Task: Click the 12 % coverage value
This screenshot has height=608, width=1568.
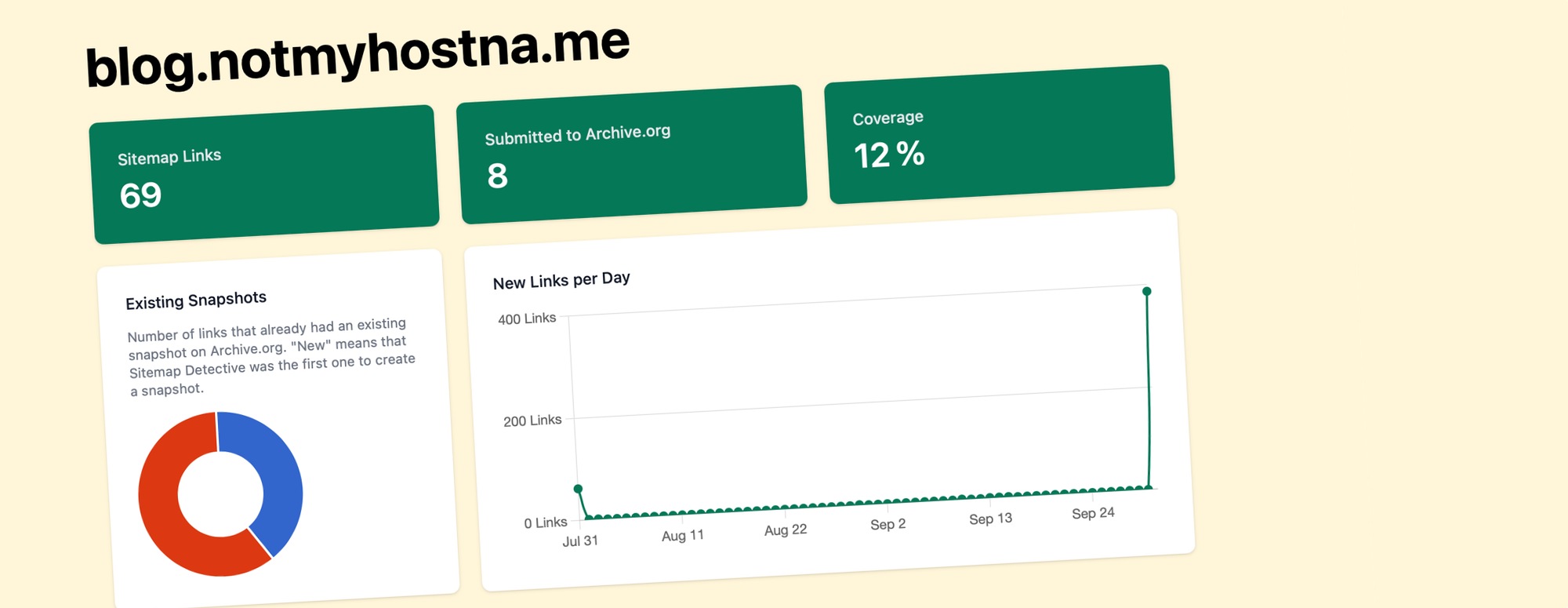Action: point(889,155)
